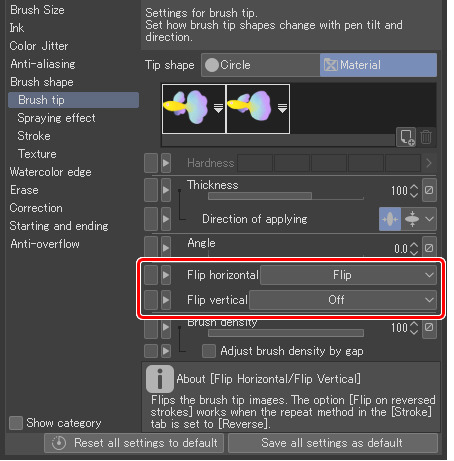
Task: Adjust the Thickness slider bar
Action: (286, 196)
